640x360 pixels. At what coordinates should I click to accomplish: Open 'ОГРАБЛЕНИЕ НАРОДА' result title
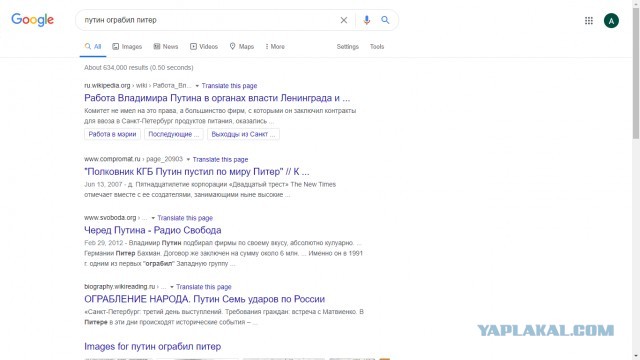pos(204,299)
